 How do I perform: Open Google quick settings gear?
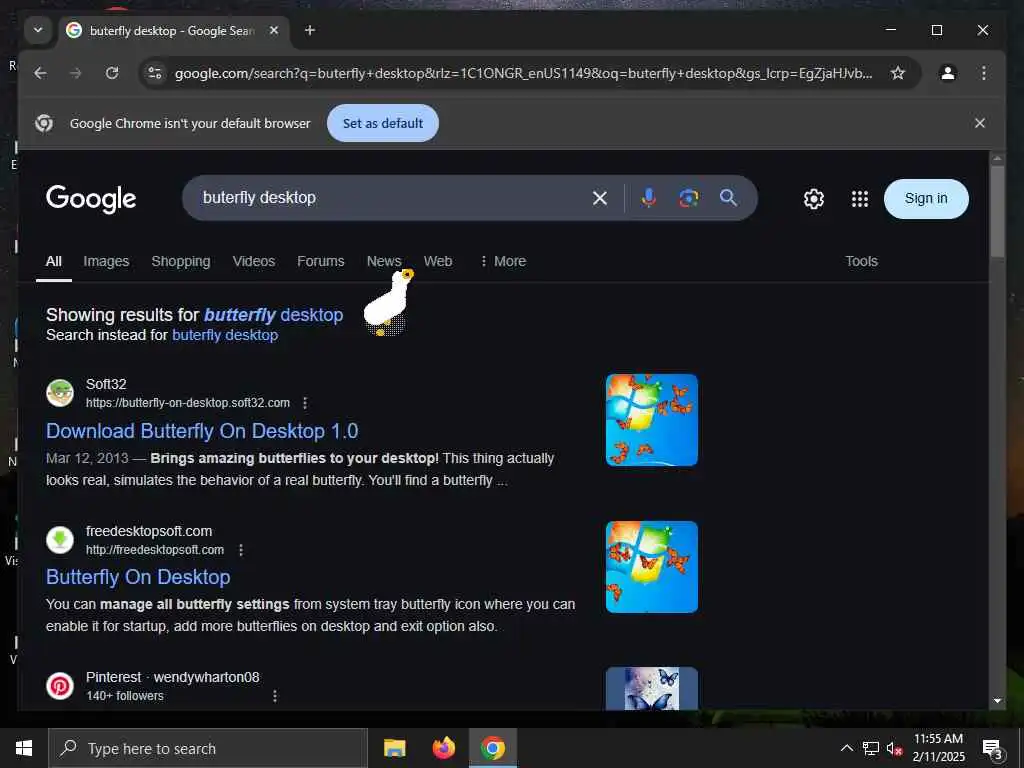(x=814, y=199)
